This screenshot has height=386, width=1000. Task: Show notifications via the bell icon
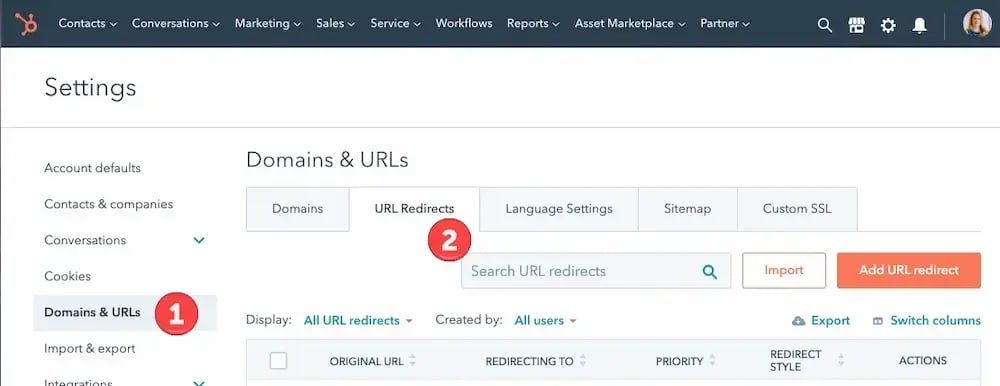(919, 25)
